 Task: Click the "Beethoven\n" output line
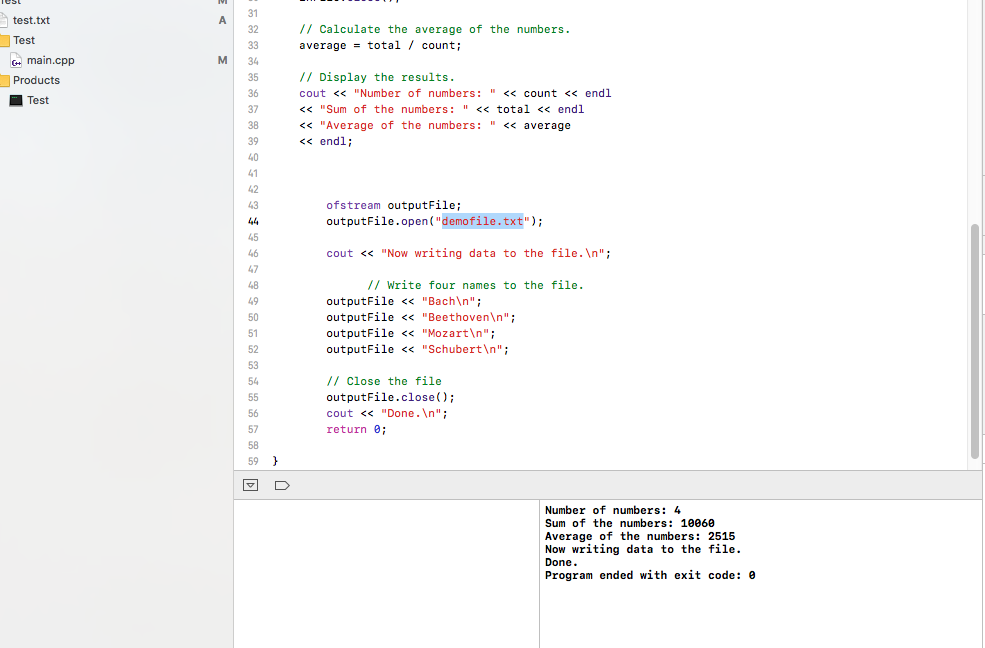click(421, 317)
